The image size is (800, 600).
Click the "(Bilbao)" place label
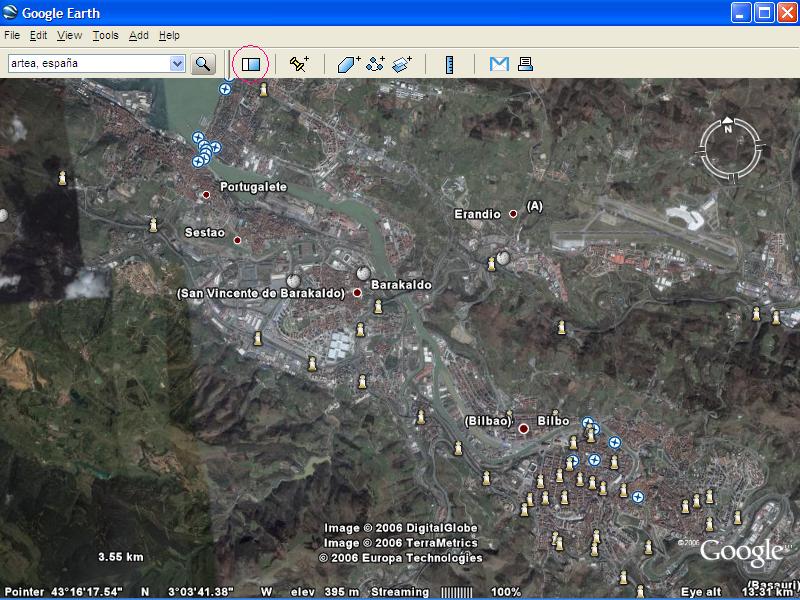(x=488, y=421)
